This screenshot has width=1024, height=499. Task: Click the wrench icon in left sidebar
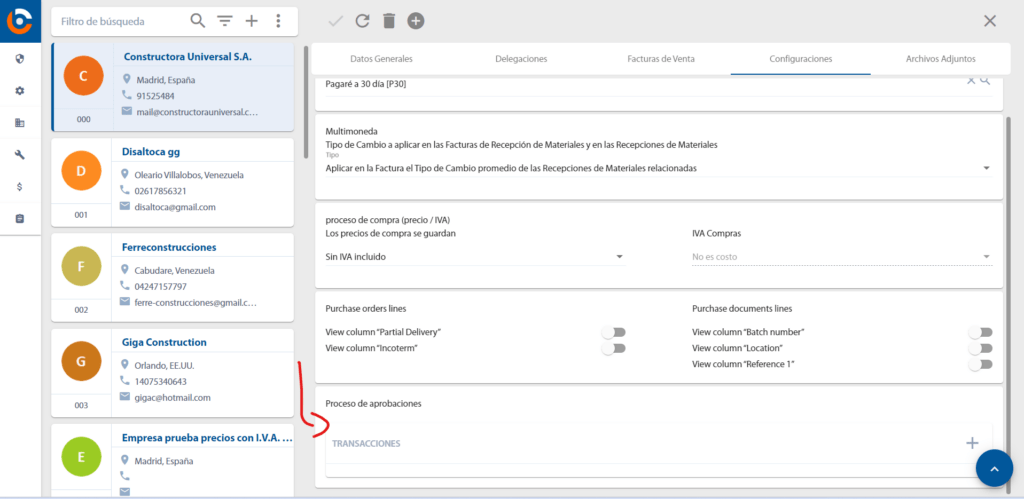coord(20,154)
